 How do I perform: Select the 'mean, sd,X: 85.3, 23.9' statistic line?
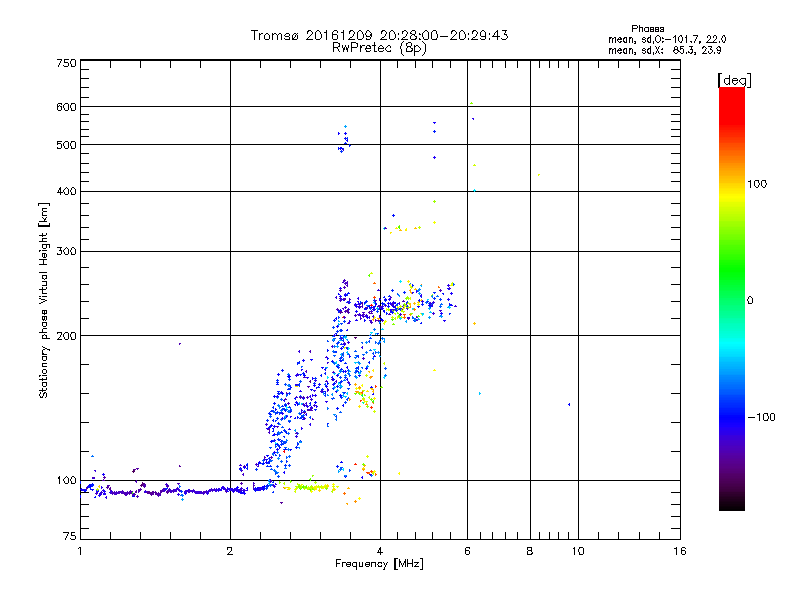pos(664,50)
